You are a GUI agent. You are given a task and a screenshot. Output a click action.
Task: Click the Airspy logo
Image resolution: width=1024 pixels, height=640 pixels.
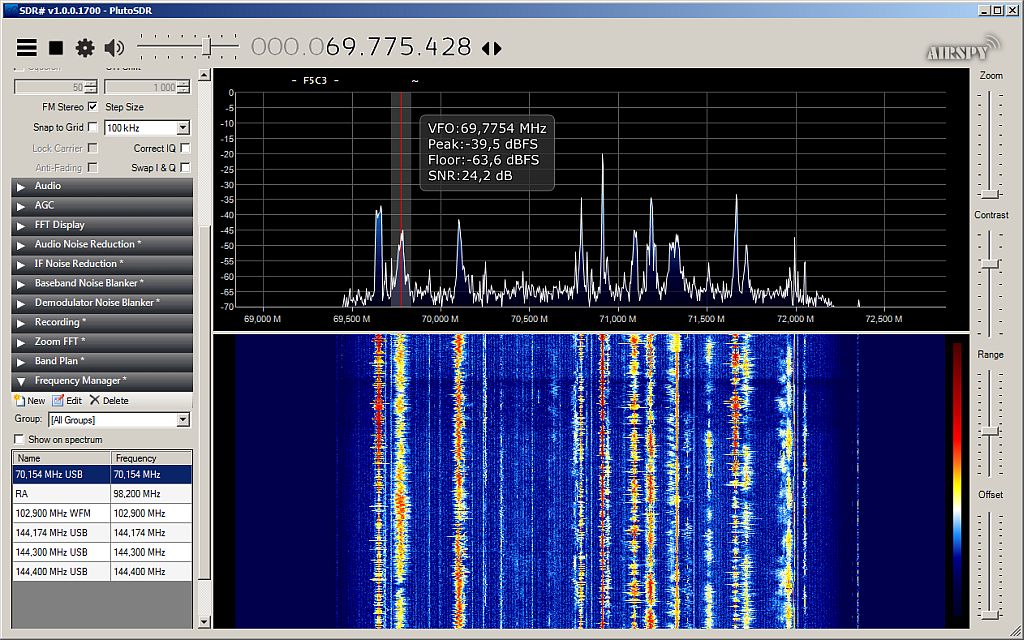point(963,48)
